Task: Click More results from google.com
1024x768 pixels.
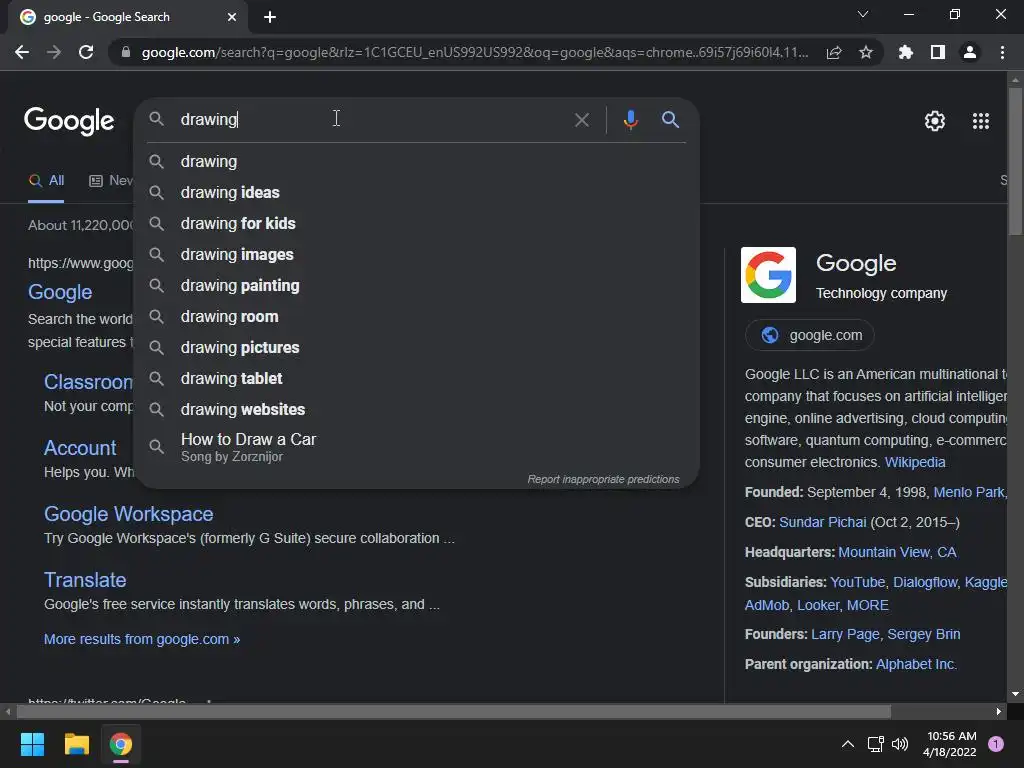Action: [x=142, y=639]
